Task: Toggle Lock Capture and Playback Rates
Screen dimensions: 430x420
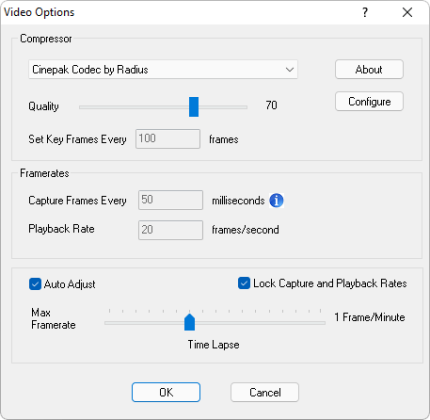Action: (244, 283)
